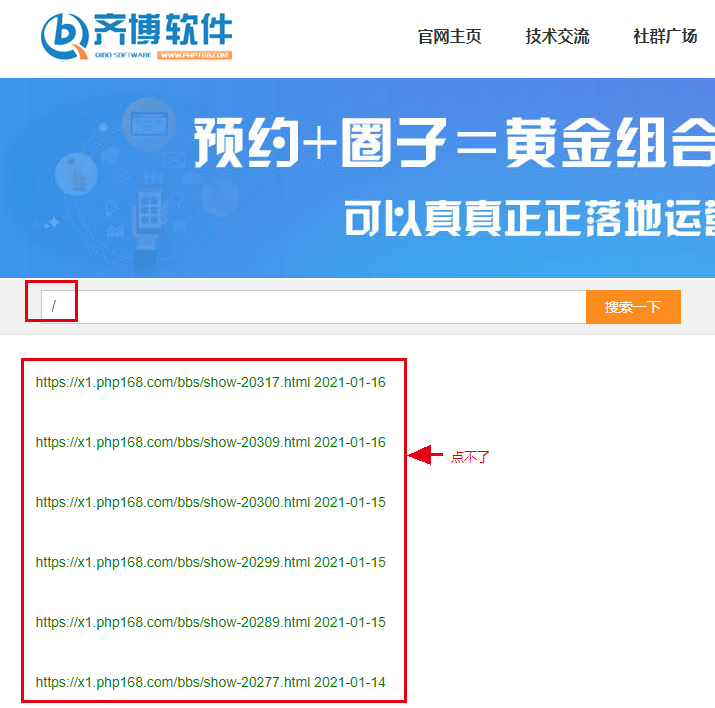The height and width of the screenshot is (708, 715).
Task: Click the round microscope-like icon in the banner
Action: [x=76, y=172]
